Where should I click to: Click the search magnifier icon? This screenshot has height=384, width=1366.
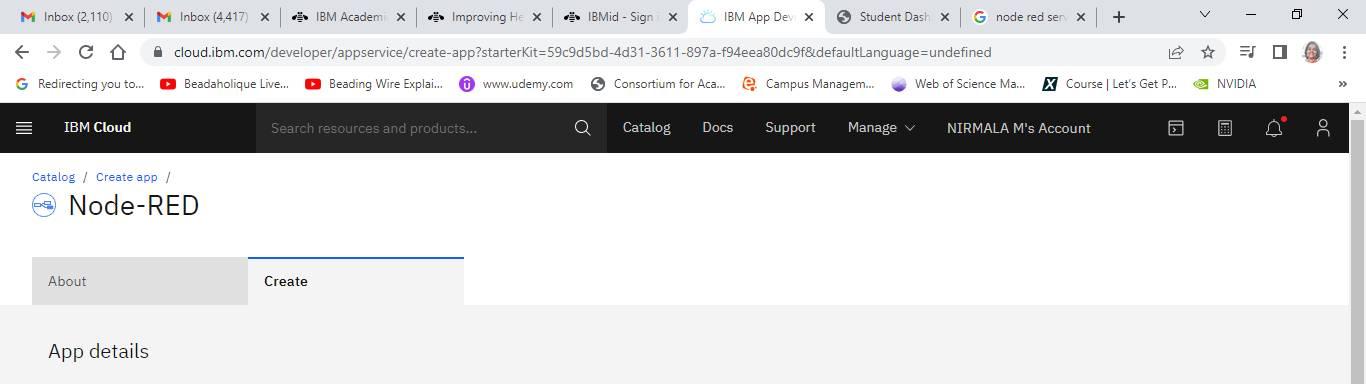click(x=582, y=128)
